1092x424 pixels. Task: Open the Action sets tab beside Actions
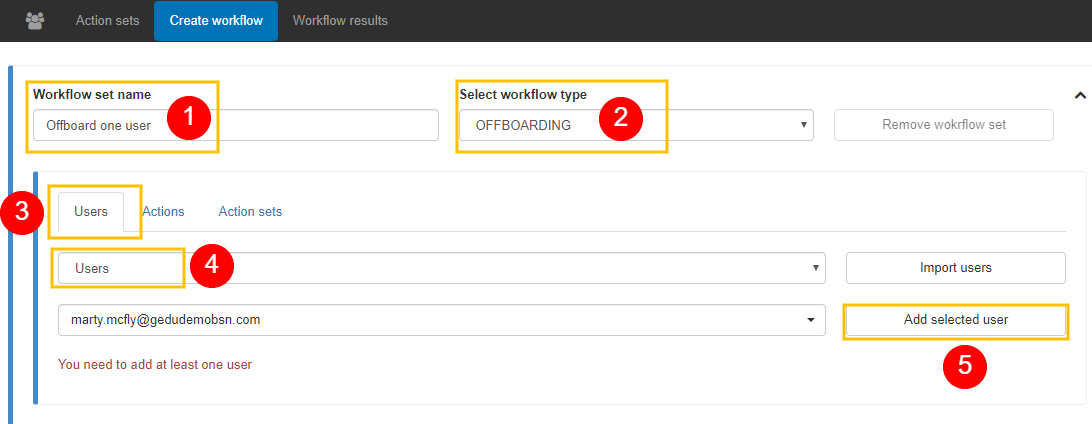[250, 211]
